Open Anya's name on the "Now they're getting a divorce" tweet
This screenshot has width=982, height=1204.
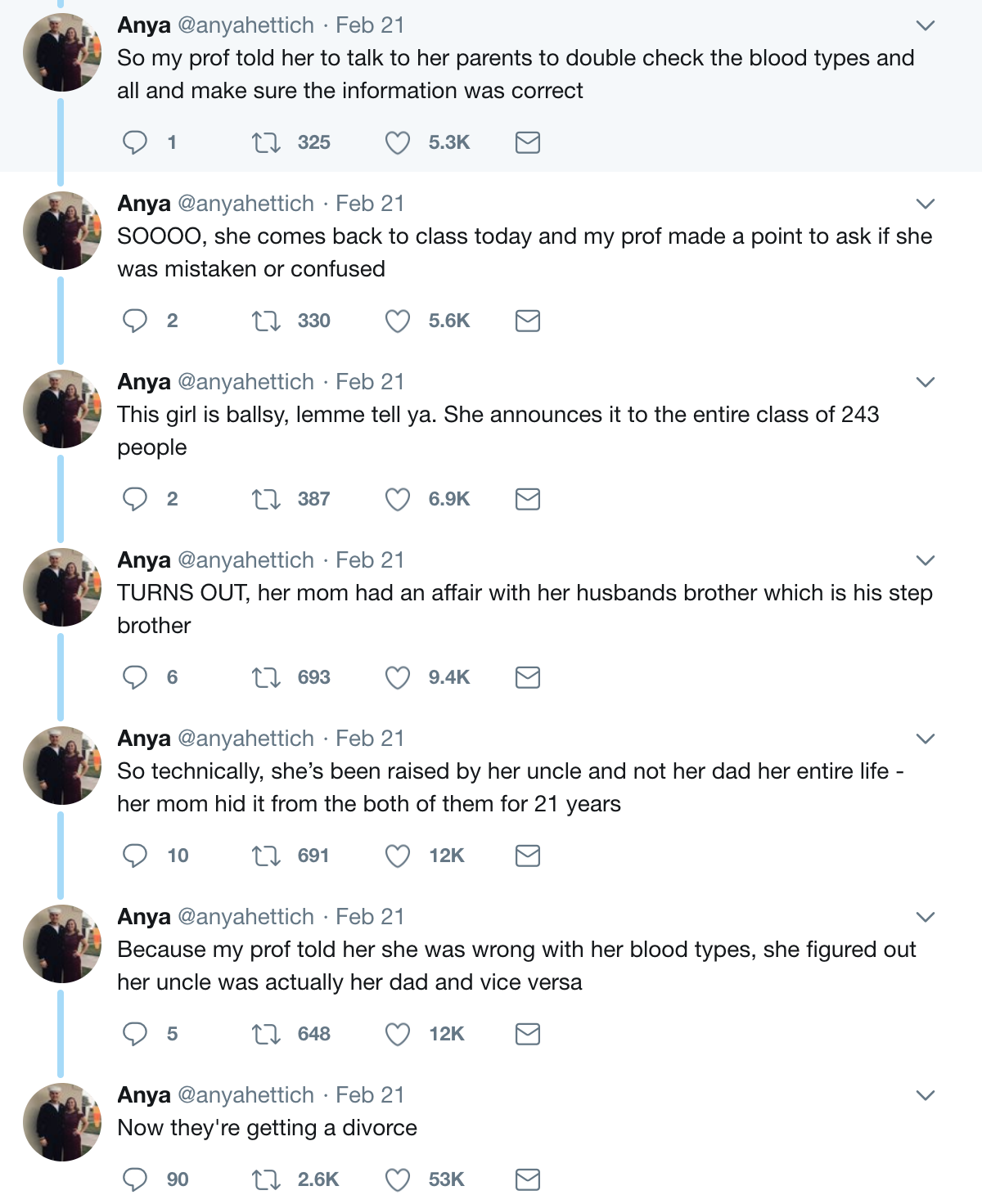[144, 1095]
